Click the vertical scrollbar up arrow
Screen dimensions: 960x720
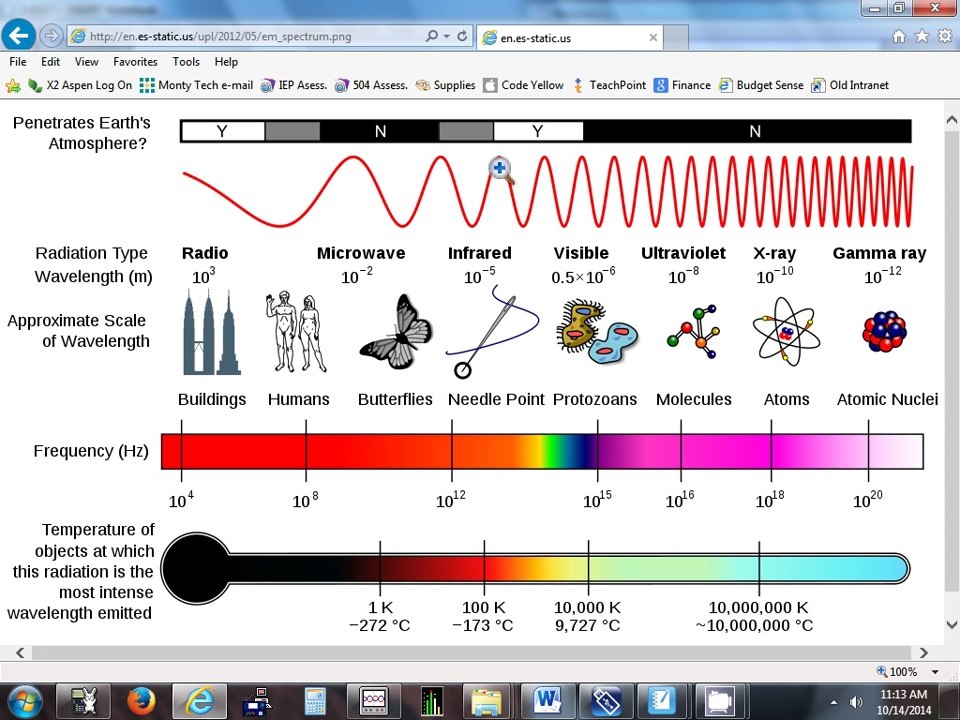point(952,120)
